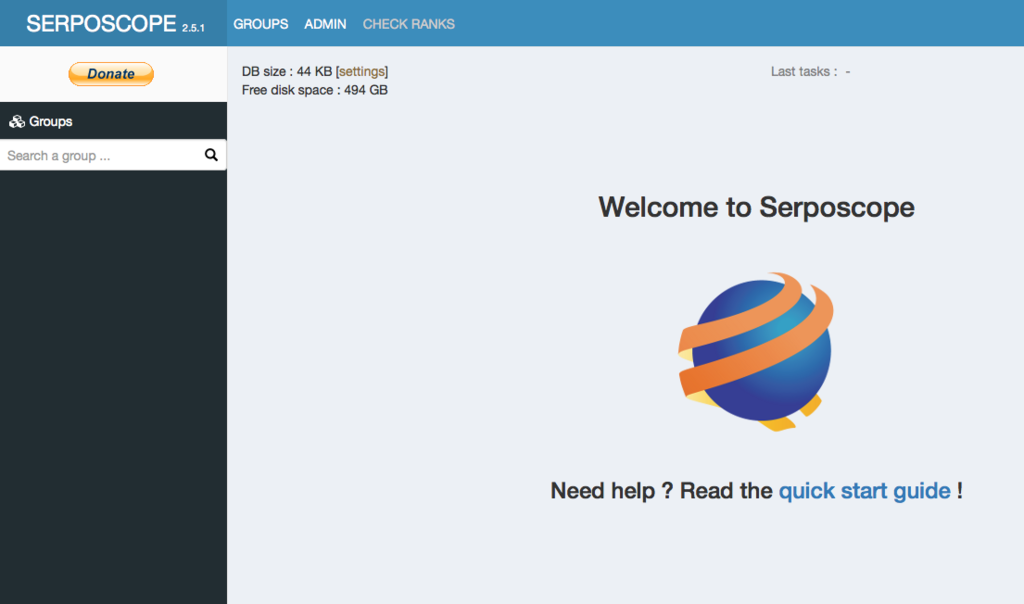This screenshot has height=604, width=1024.
Task: Click the SERPOSCOPE logo title
Action: pos(101,24)
